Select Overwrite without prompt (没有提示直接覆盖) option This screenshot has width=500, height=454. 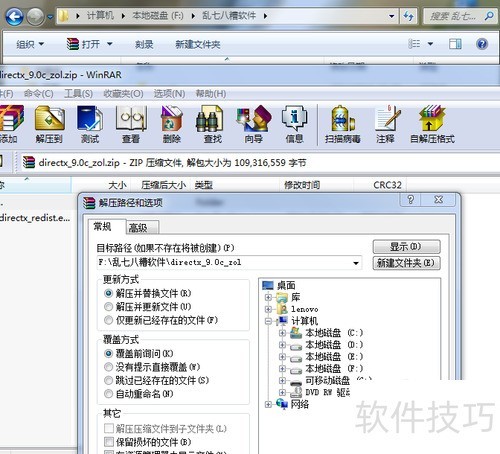coord(152,367)
